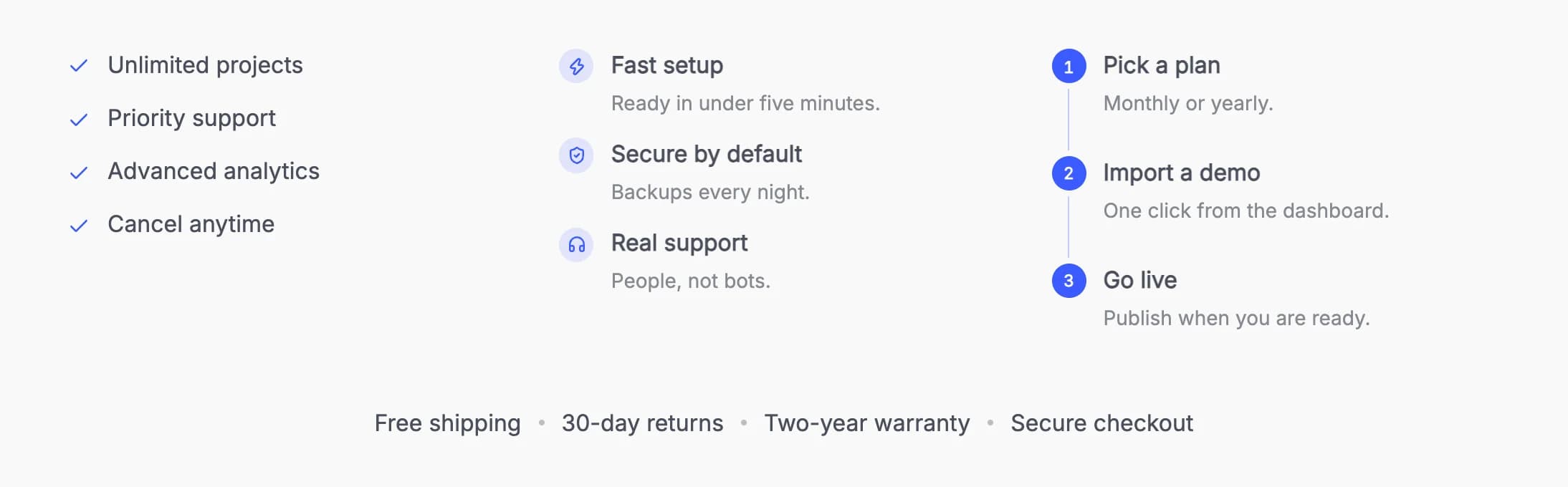Screen dimensions: 1568x487
Task: Click the Advanced analytics list item
Action: pos(195,171)
